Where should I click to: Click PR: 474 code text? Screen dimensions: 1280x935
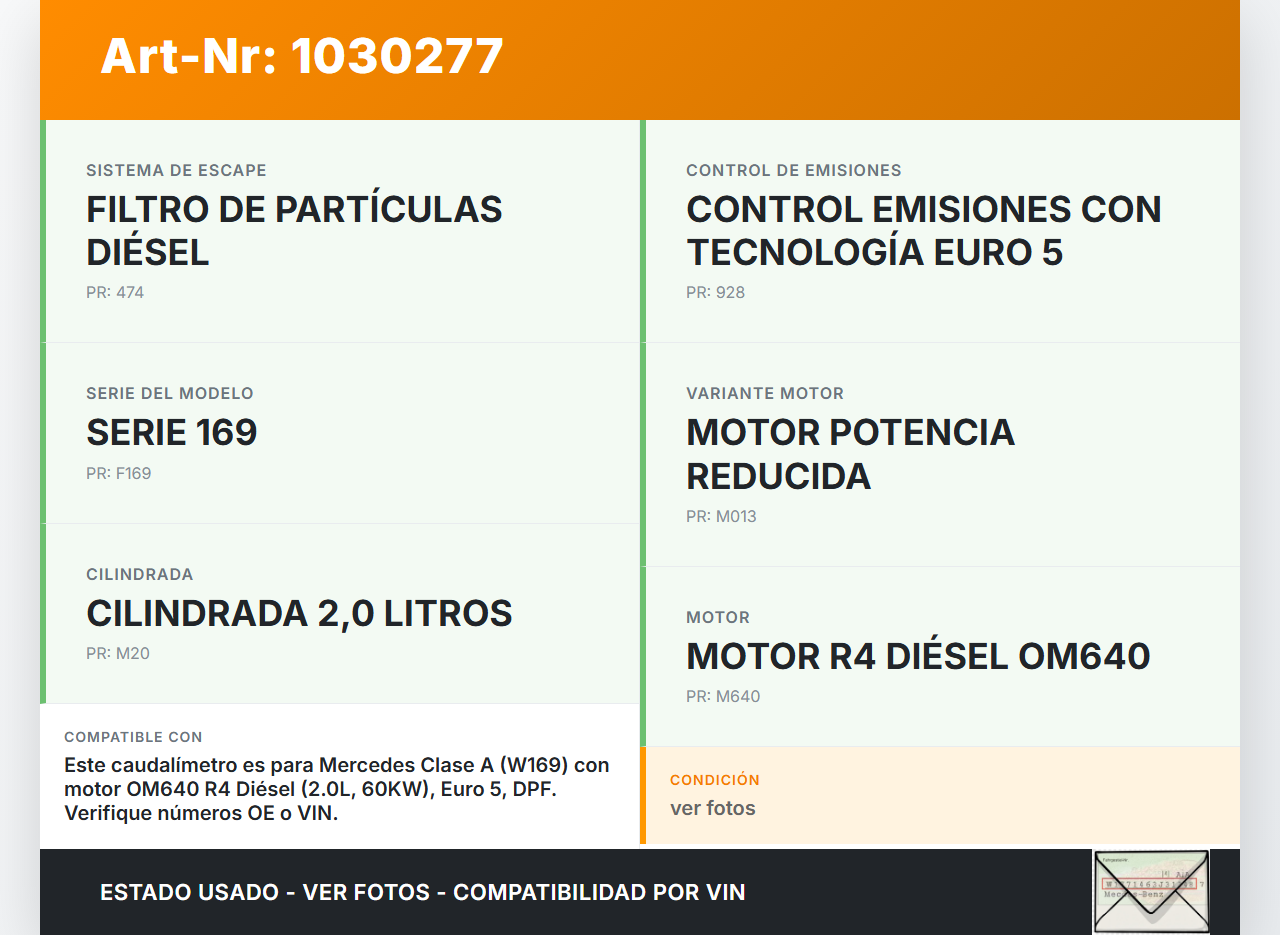tap(115, 293)
